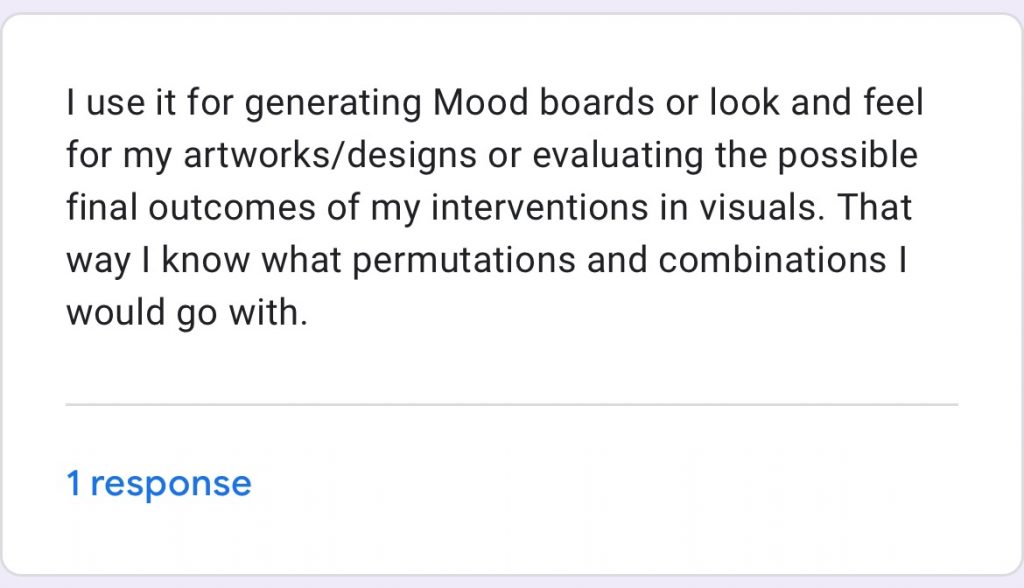Click the word "evaluating" in the response
Screen dimensions: 1024x588
click(618, 155)
